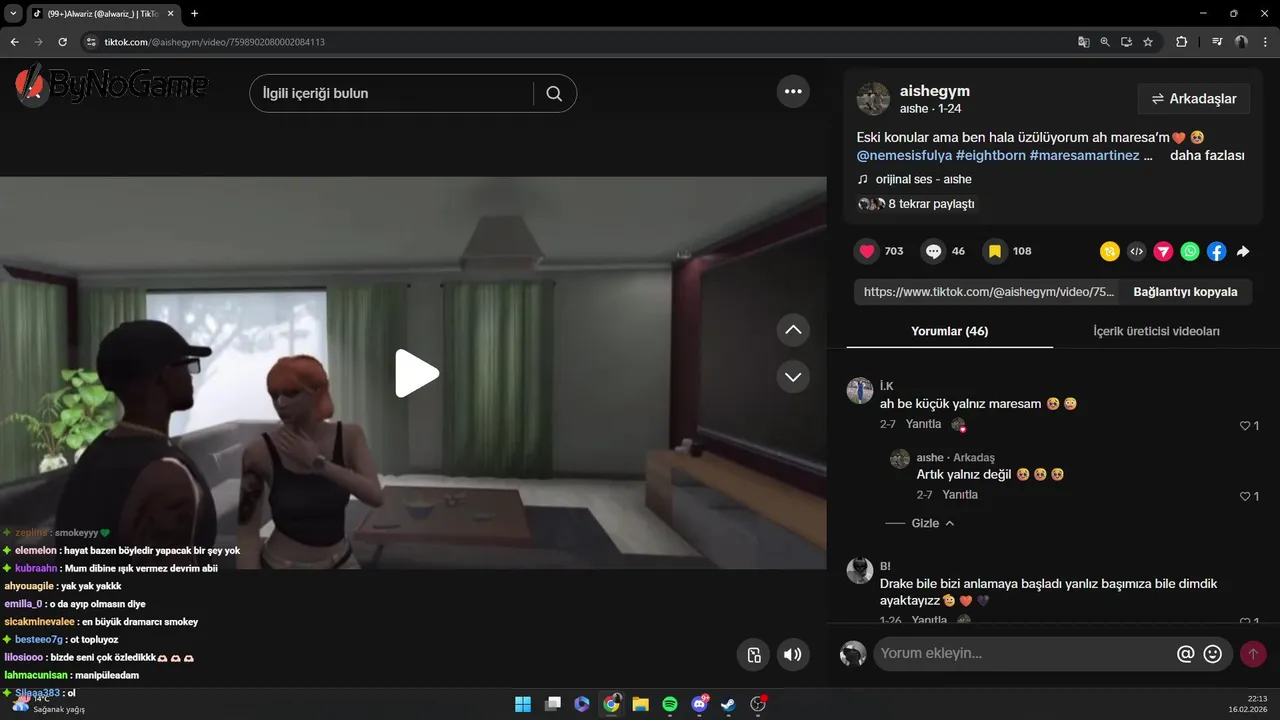Open Steam from the taskbar

tap(729, 704)
